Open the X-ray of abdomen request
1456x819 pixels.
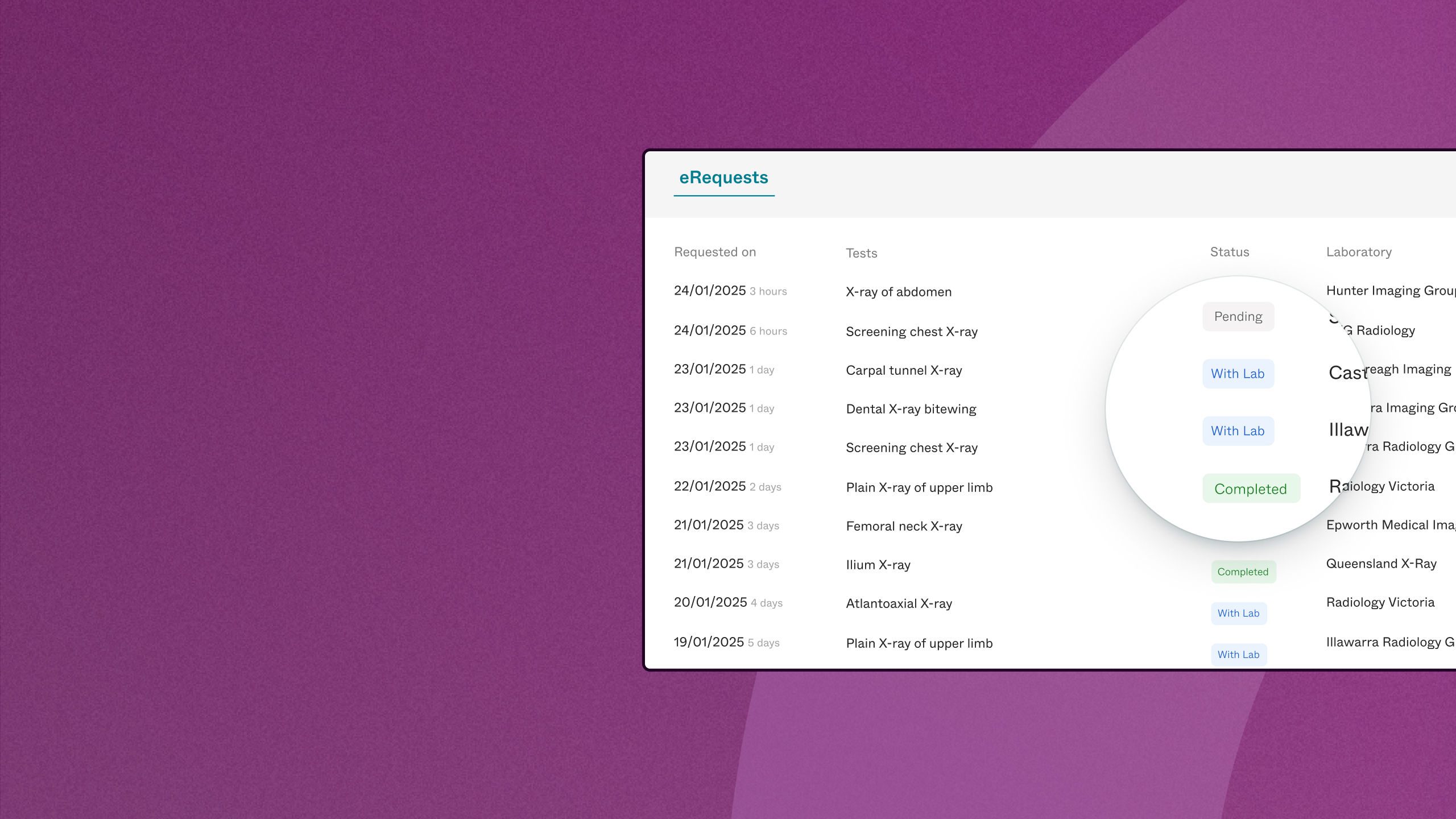click(x=899, y=292)
